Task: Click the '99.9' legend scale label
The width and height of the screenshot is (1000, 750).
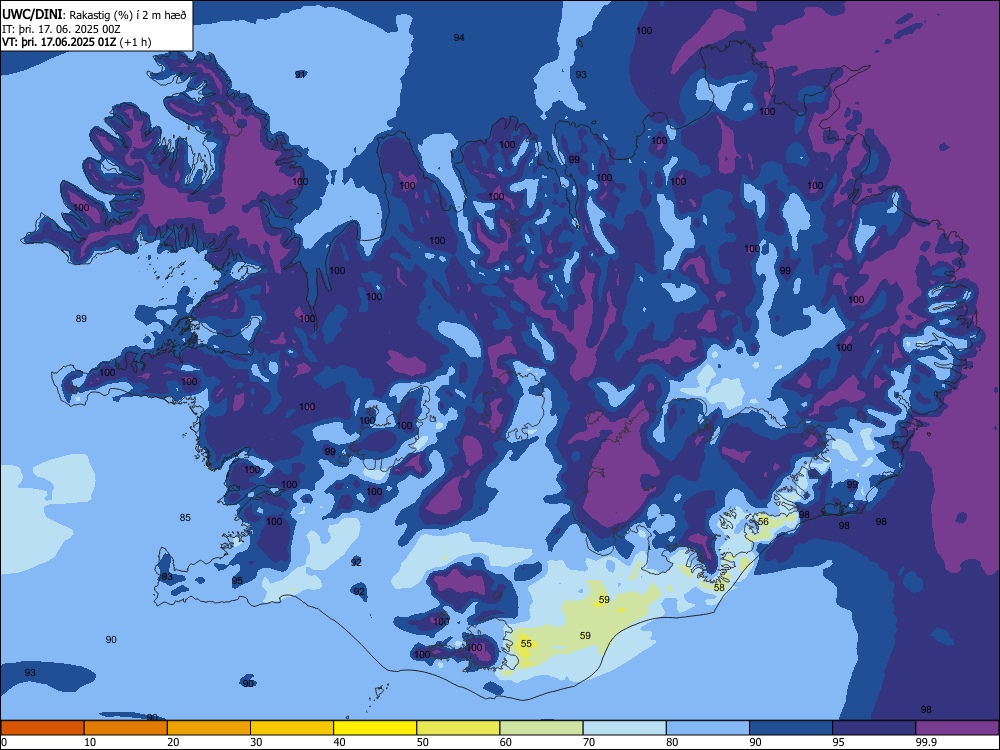Action: (925, 742)
